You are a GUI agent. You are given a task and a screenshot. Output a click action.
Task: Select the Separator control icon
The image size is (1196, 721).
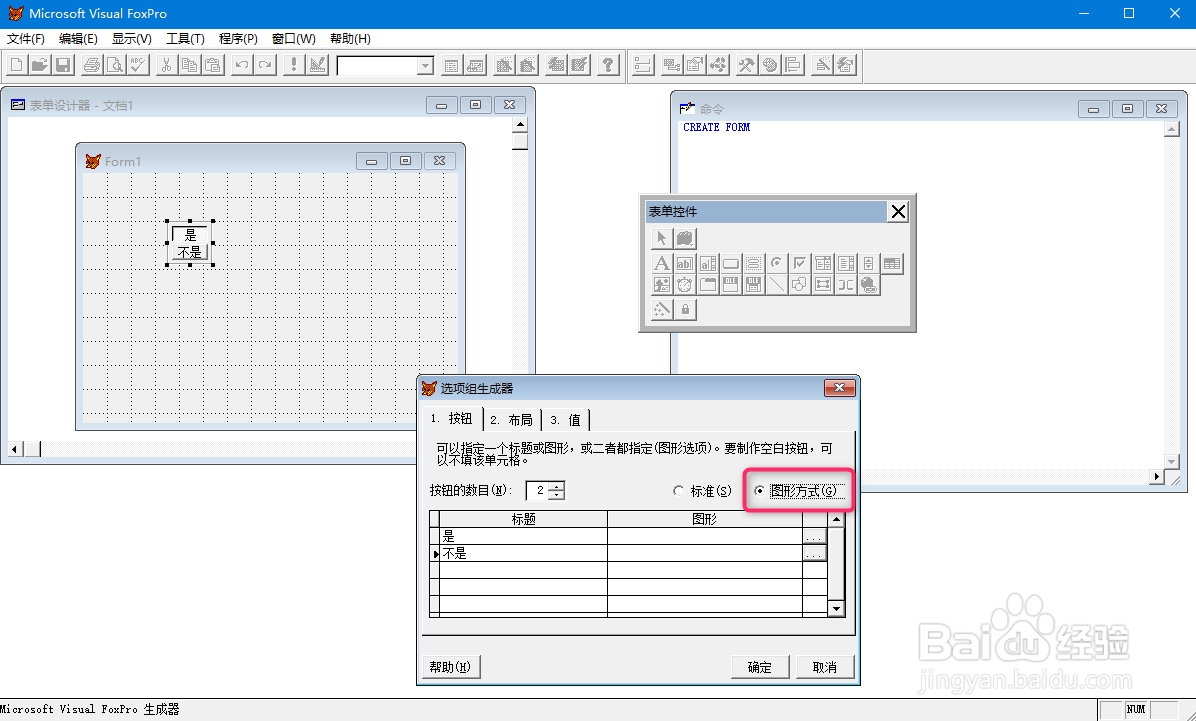845,285
